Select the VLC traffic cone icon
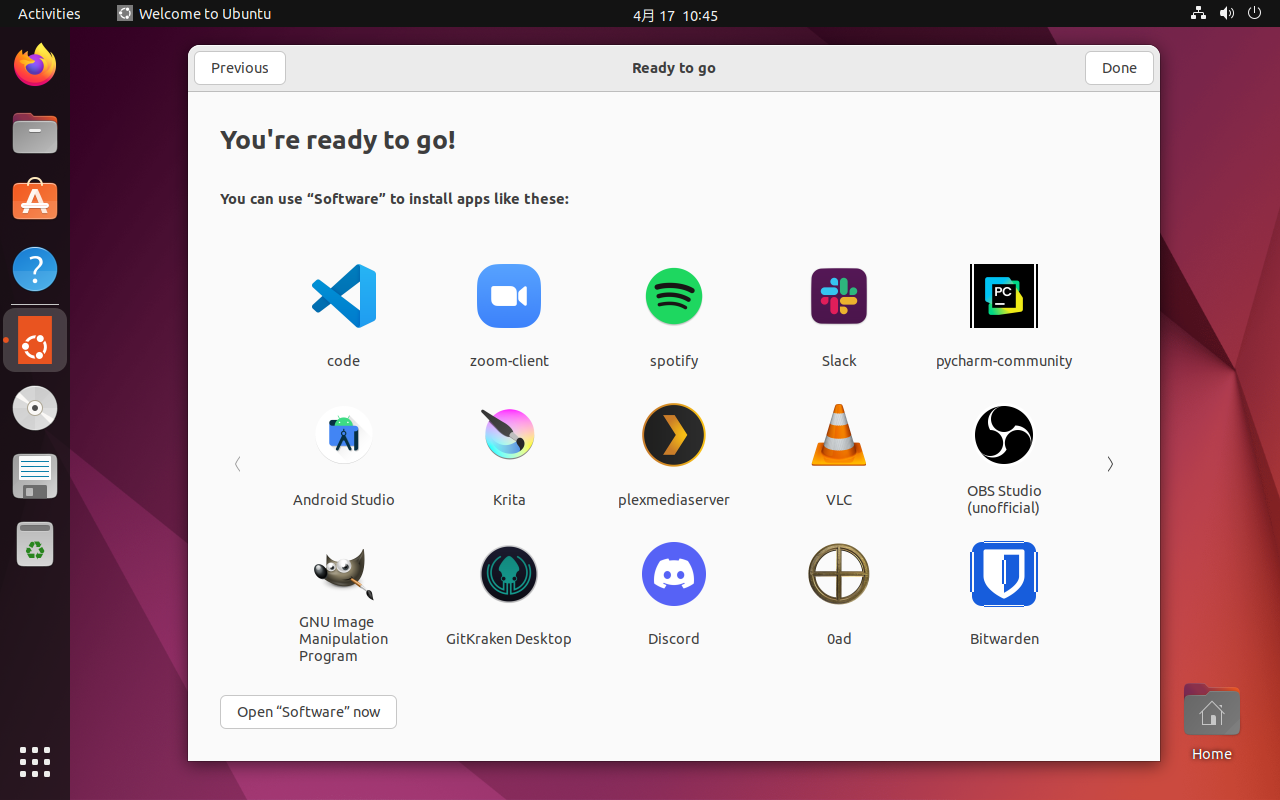The height and width of the screenshot is (800, 1280). coord(838,434)
